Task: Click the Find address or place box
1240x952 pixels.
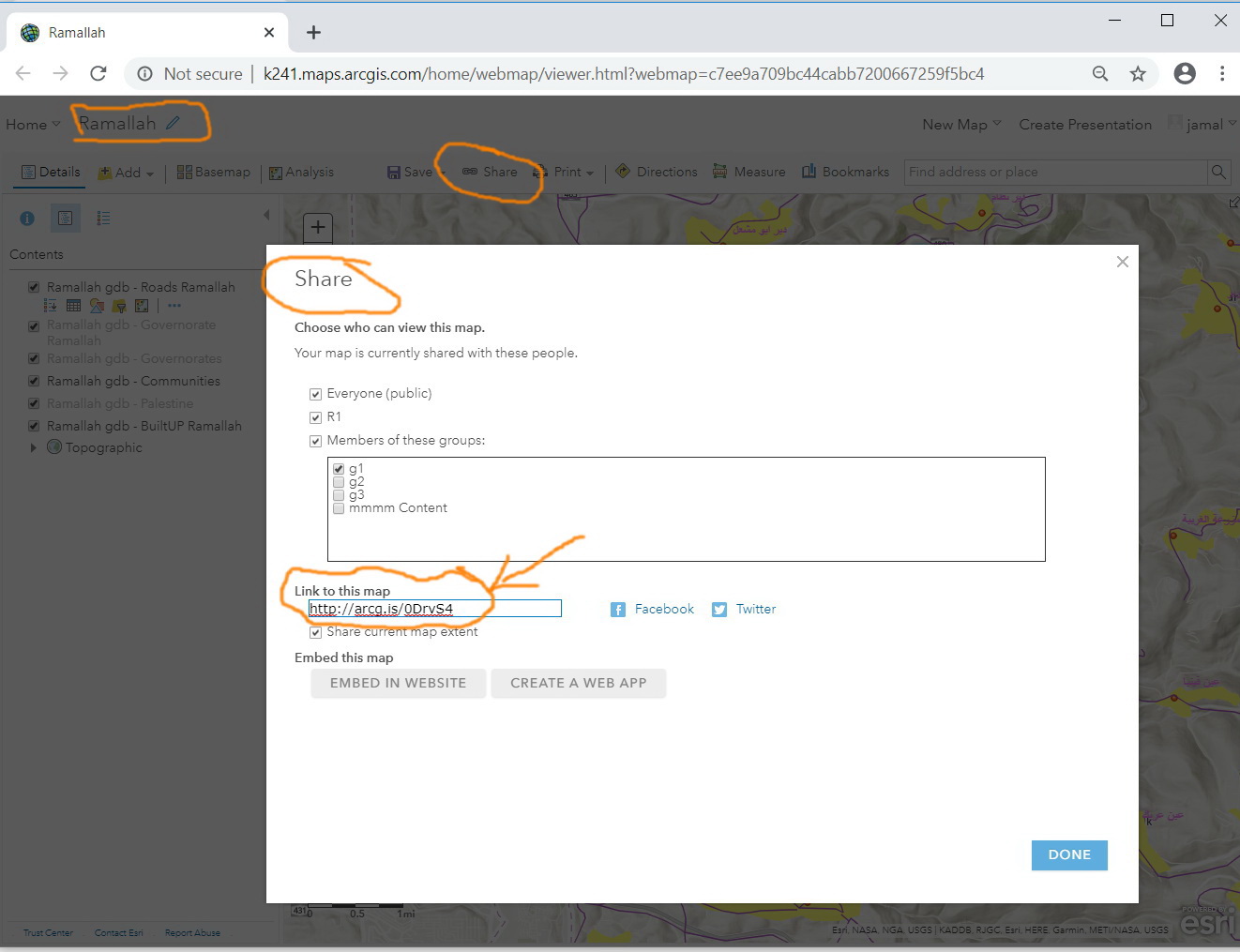Action: [1056, 172]
